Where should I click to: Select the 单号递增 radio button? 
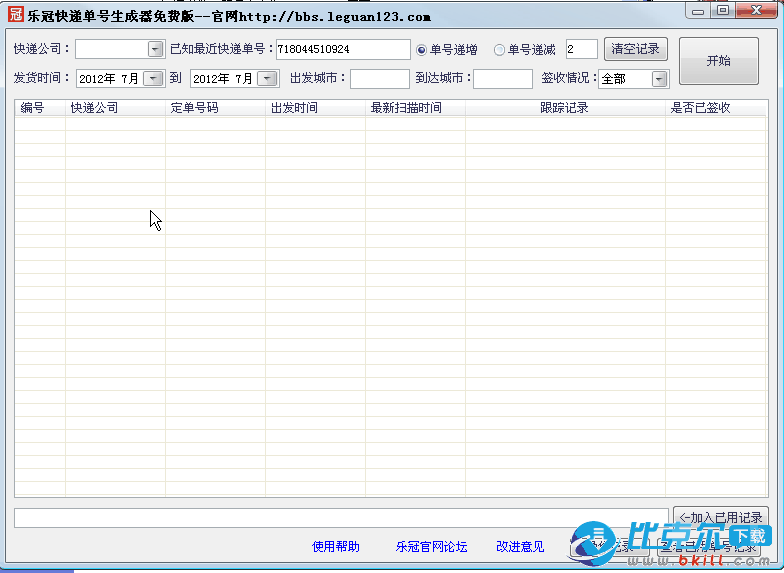[422, 50]
